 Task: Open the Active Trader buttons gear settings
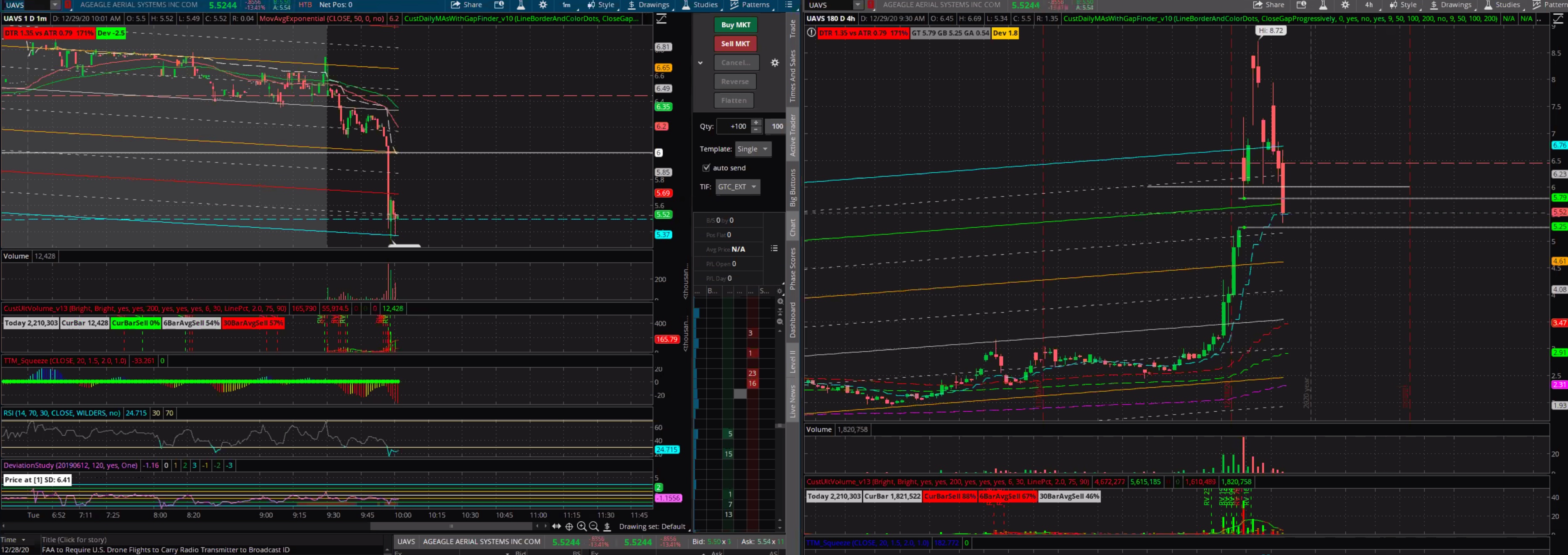[775, 63]
